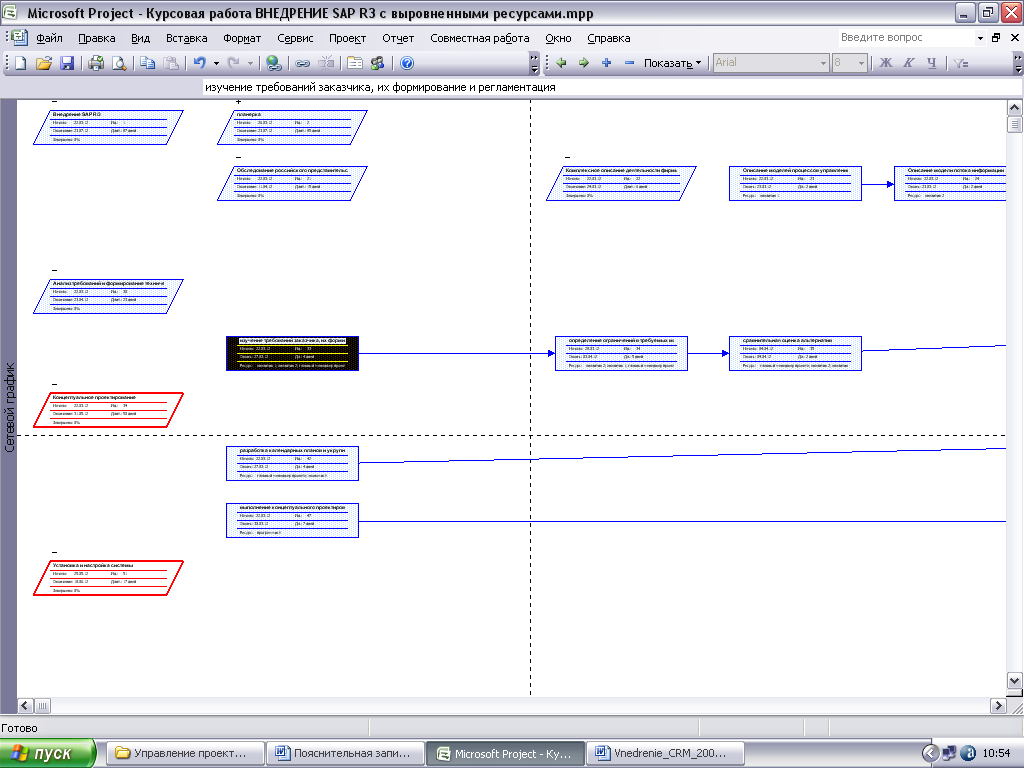
Task: Toggle italic К formatting
Action: [x=908, y=63]
